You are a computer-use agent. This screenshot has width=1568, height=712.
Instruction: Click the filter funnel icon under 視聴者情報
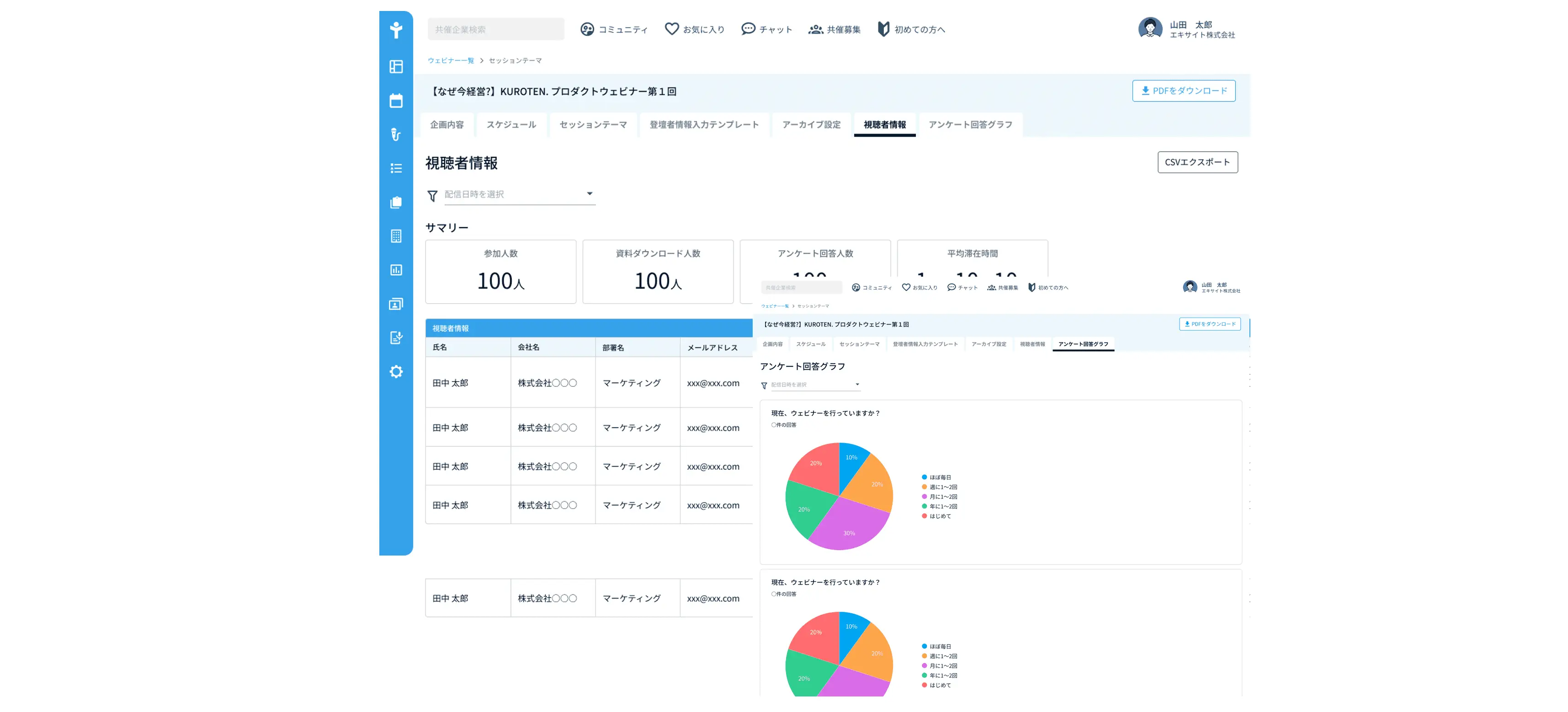(x=432, y=196)
